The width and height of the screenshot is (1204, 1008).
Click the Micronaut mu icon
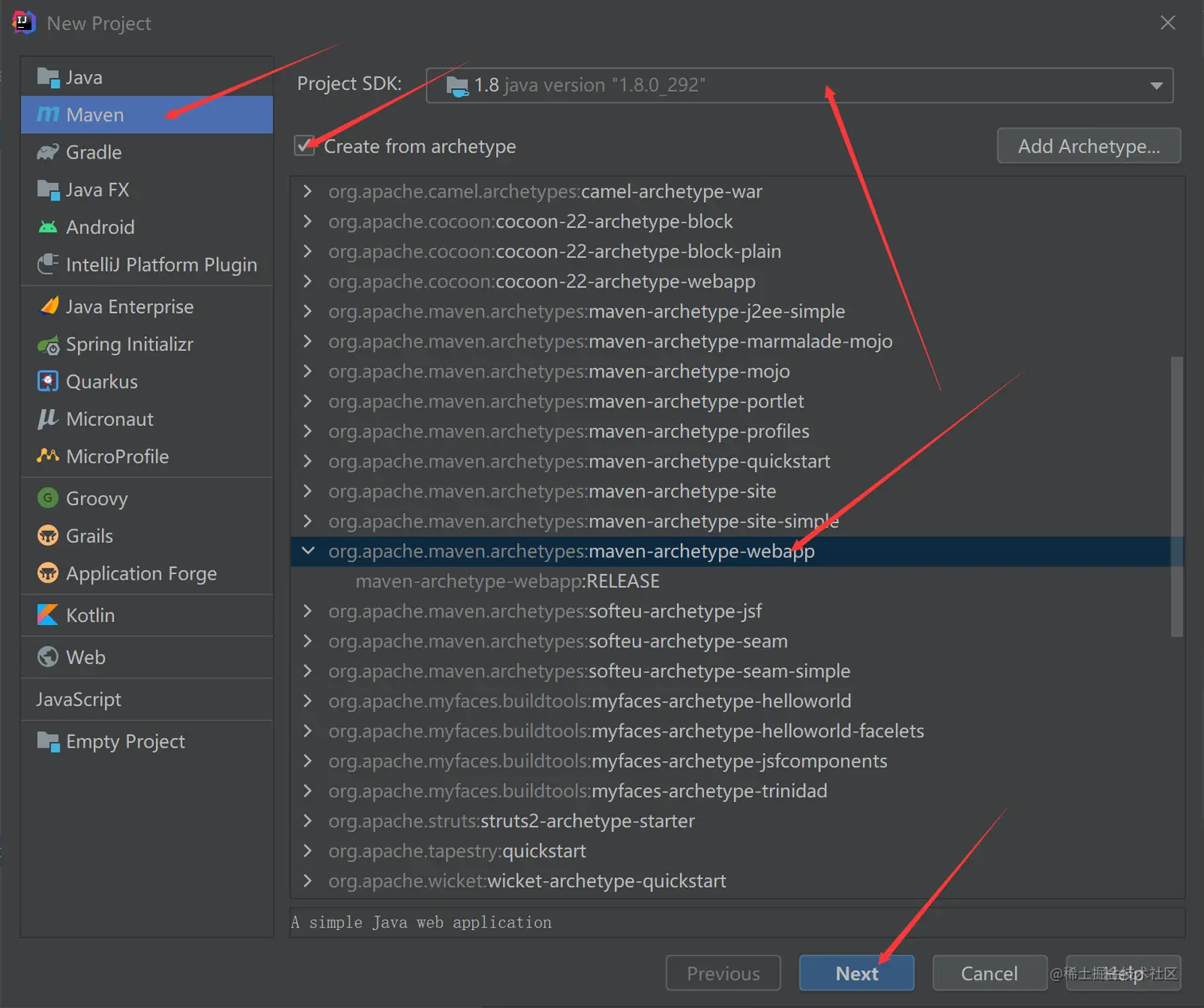point(48,419)
